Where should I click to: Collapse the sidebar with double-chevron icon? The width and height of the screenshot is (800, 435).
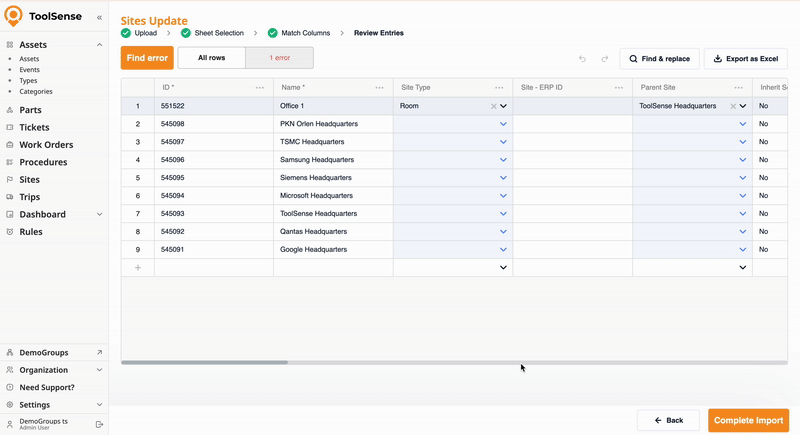[99, 17]
